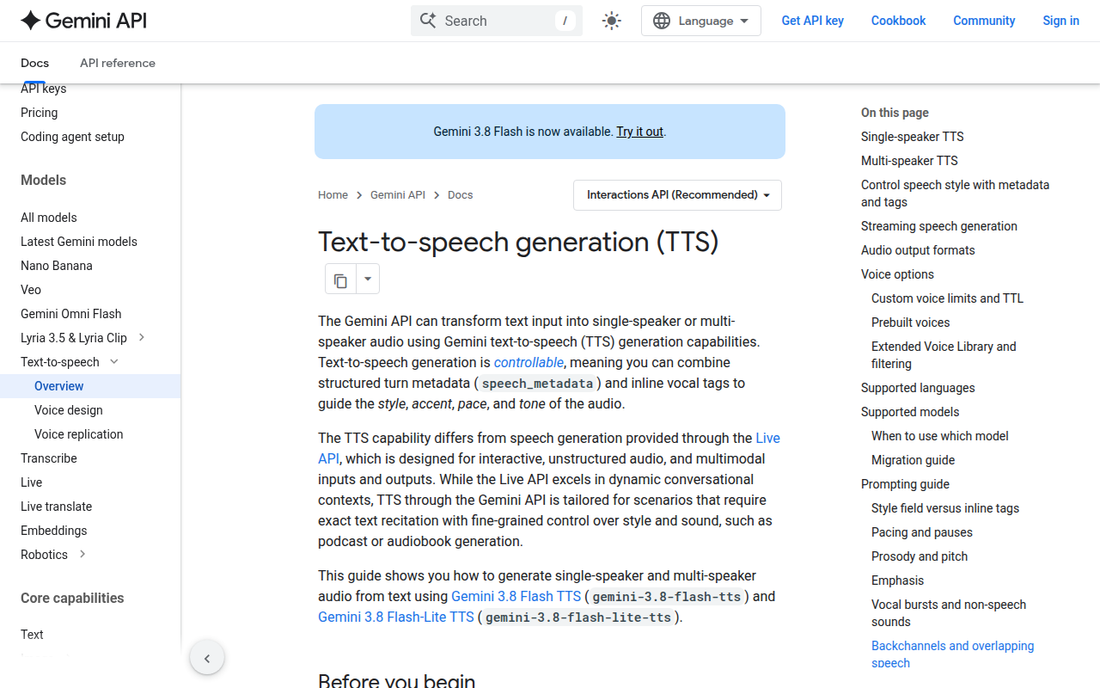Jump to Vocal bursts and non-speech sounds
Viewport: 1100px width, 688px height.
[x=948, y=613]
